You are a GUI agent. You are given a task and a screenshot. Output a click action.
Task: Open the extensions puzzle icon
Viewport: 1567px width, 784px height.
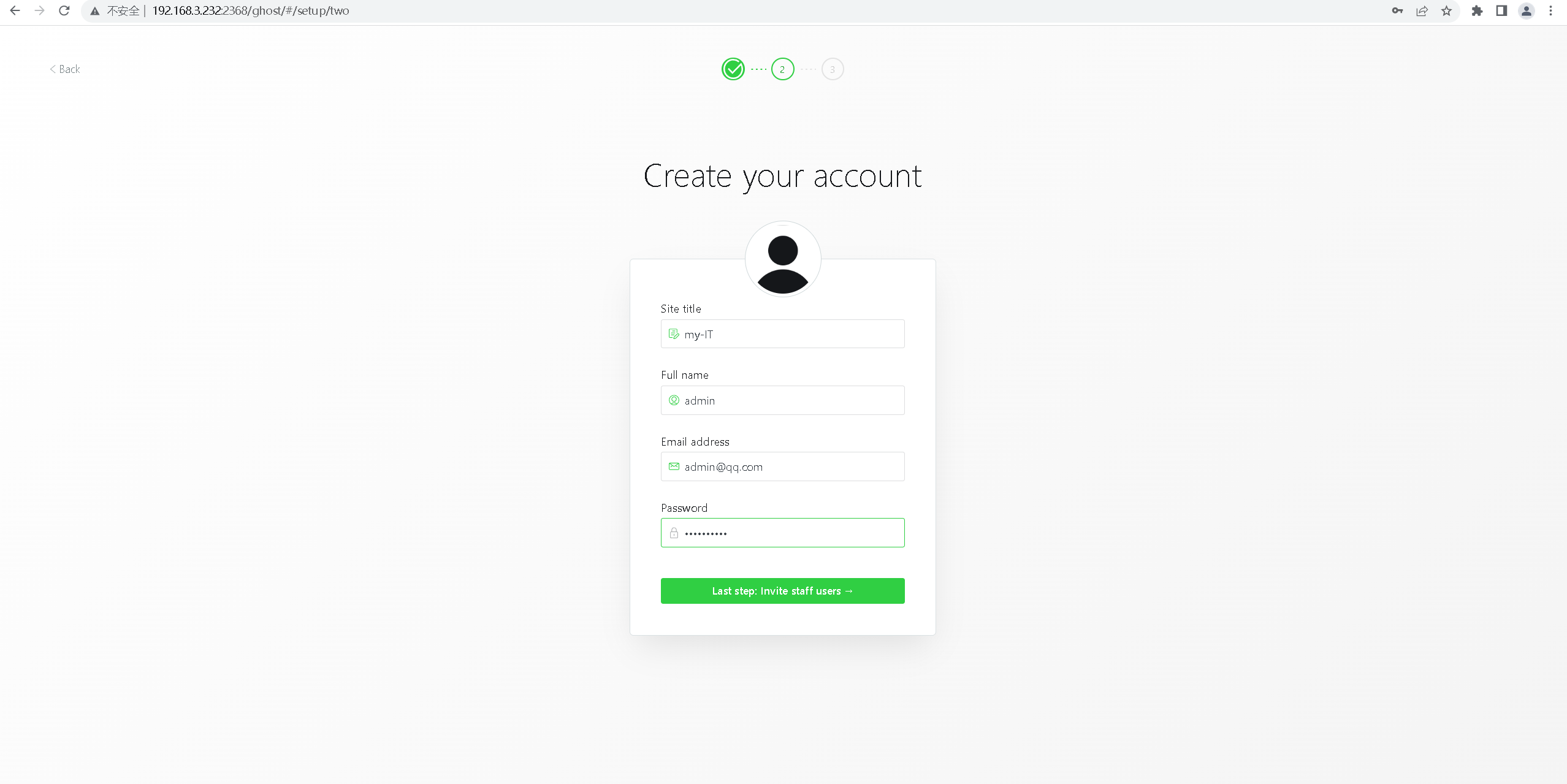1477,10
